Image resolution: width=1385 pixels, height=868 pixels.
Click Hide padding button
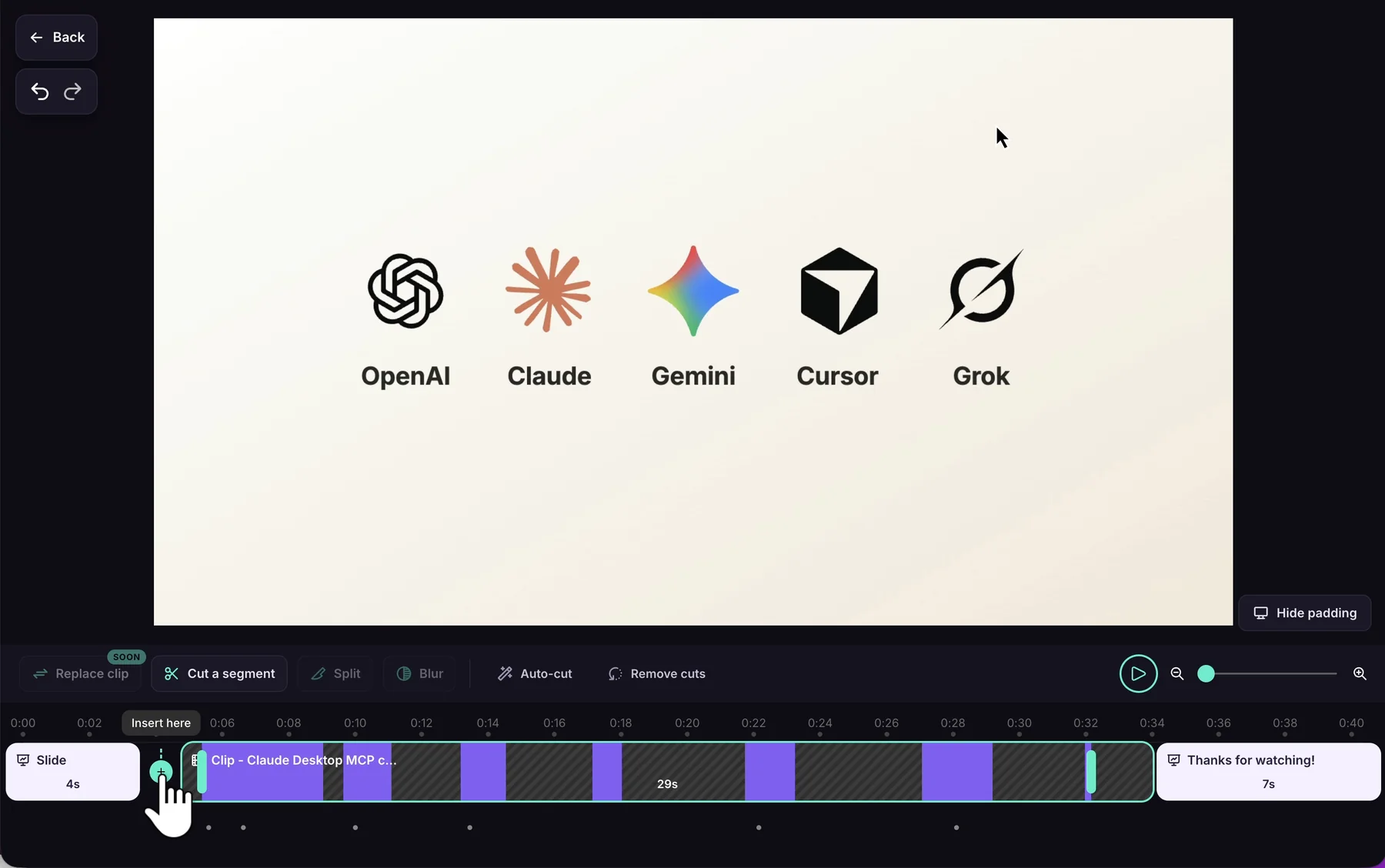coord(1304,613)
